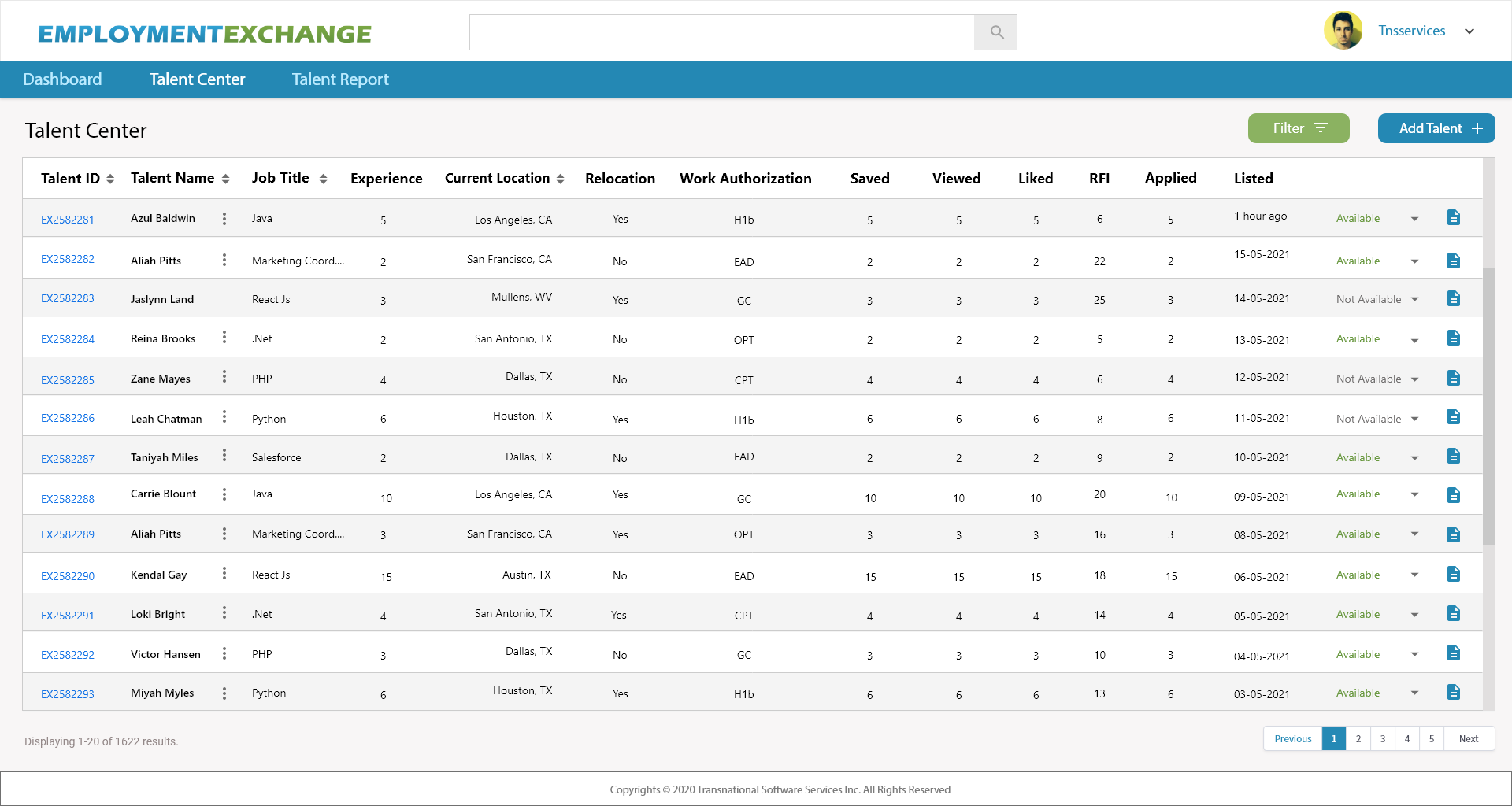Switch to the Talent Report tab
The width and height of the screenshot is (1512, 806).
click(339, 79)
